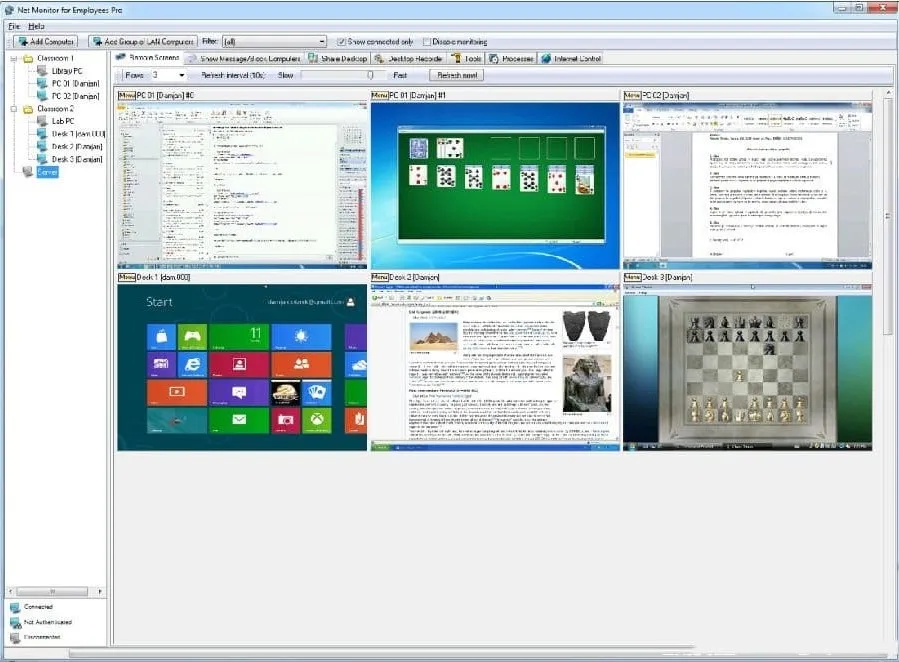Image resolution: width=899 pixels, height=662 pixels.
Task: Click the Classroom 2 folder icon
Action: 27,109
